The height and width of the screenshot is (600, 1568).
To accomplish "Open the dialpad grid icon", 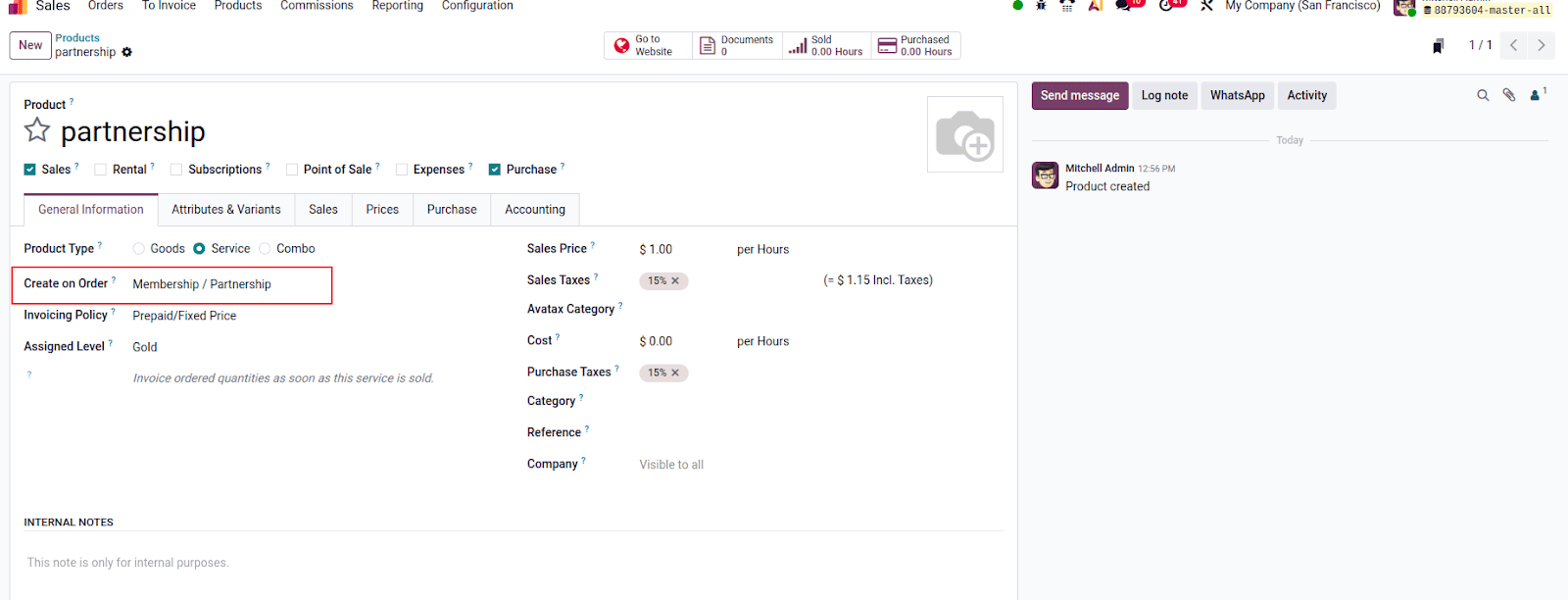I will [1067, 5].
